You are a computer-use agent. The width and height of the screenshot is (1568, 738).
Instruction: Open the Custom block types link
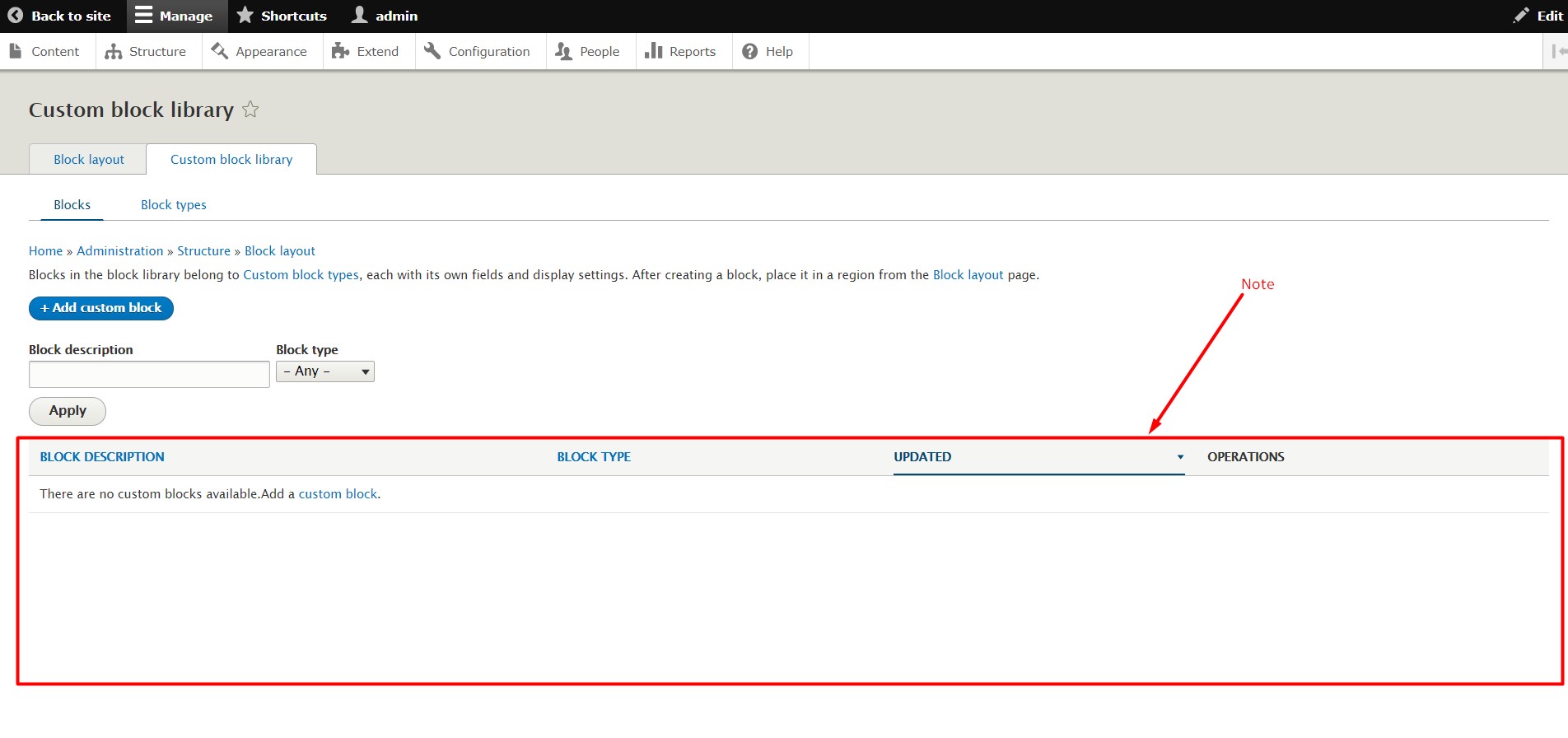pyautogui.click(x=301, y=274)
